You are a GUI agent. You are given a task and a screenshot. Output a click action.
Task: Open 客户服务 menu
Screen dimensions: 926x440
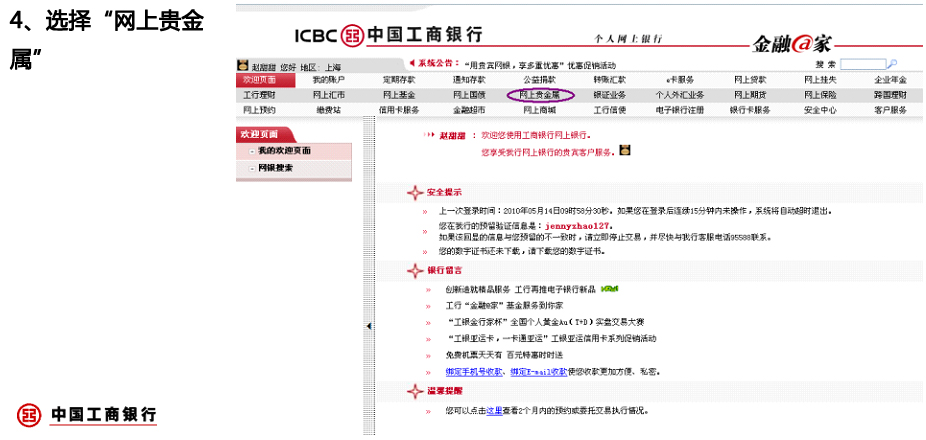(x=890, y=110)
